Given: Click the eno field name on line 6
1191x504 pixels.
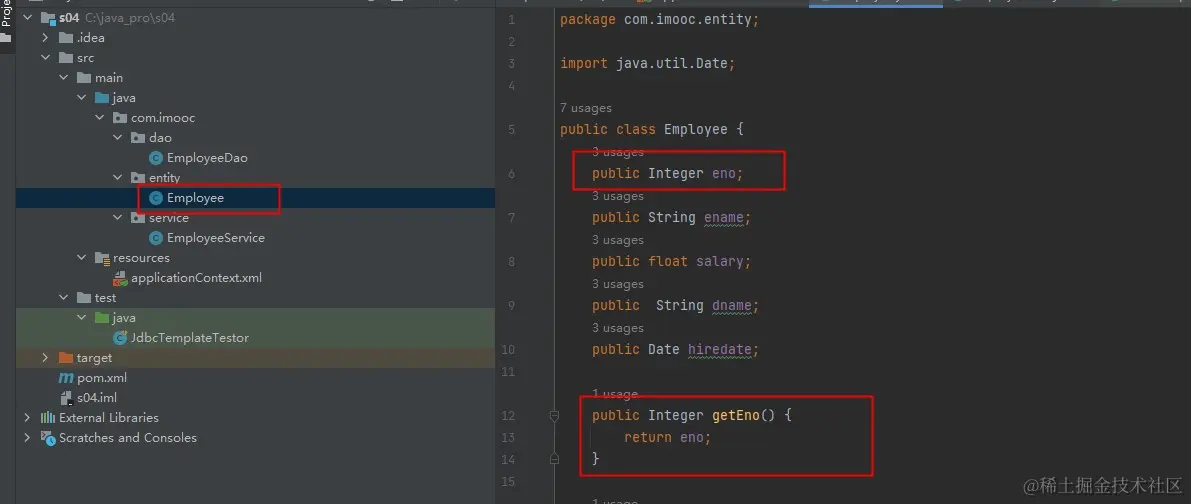Looking at the screenshot, I should click(x=724, y=173).
